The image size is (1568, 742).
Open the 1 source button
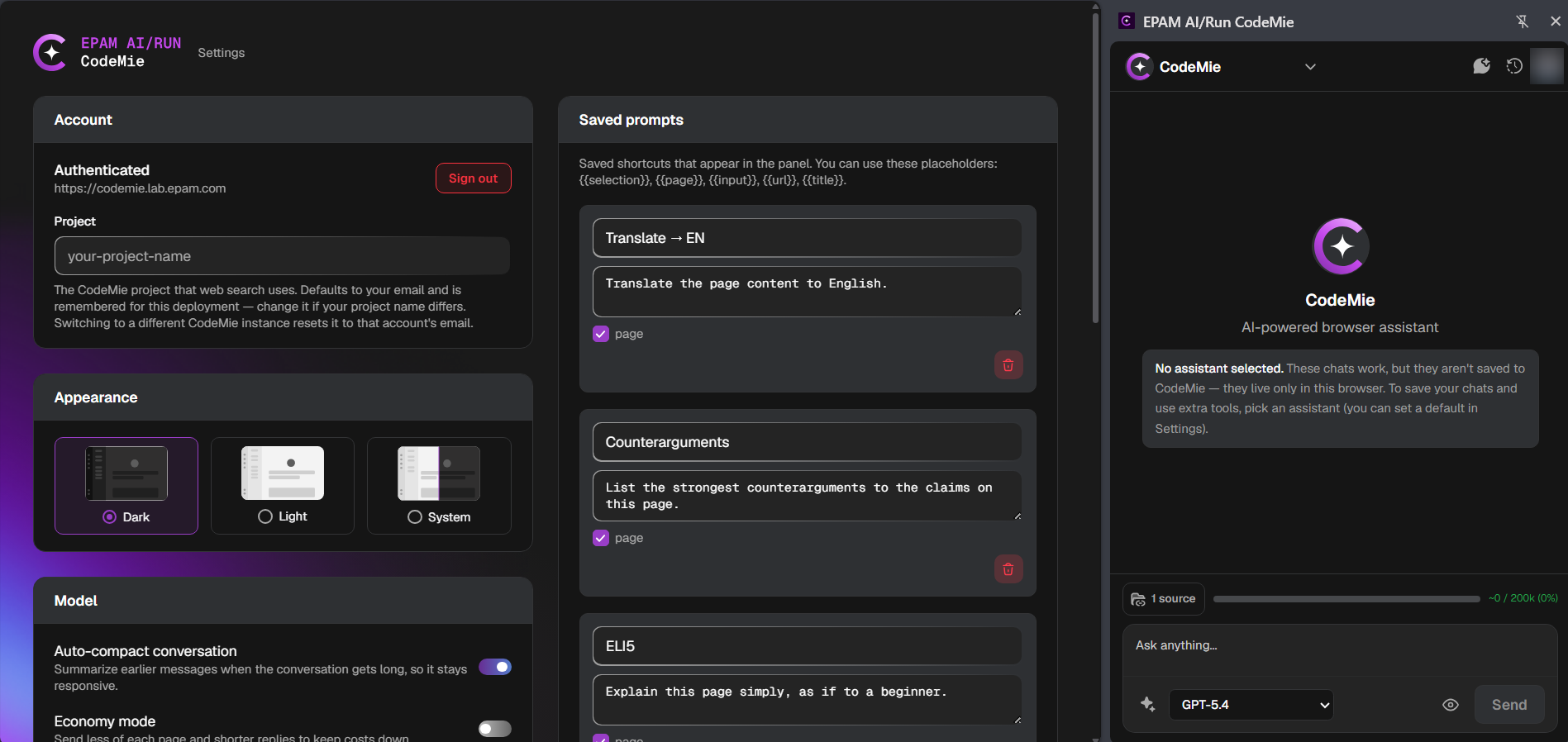pos(1163,599)
